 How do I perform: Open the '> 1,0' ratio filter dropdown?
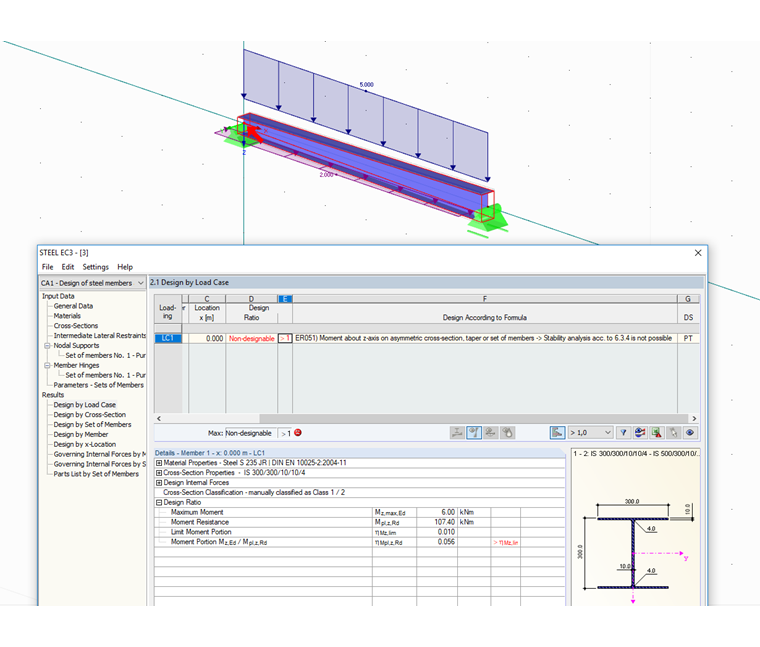coord(590,432)
